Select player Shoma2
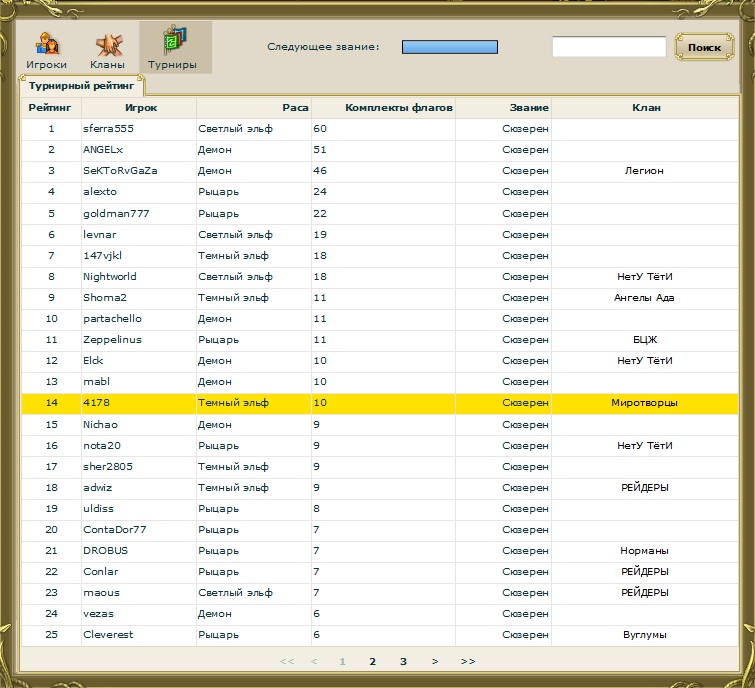 tap(105, 298)
